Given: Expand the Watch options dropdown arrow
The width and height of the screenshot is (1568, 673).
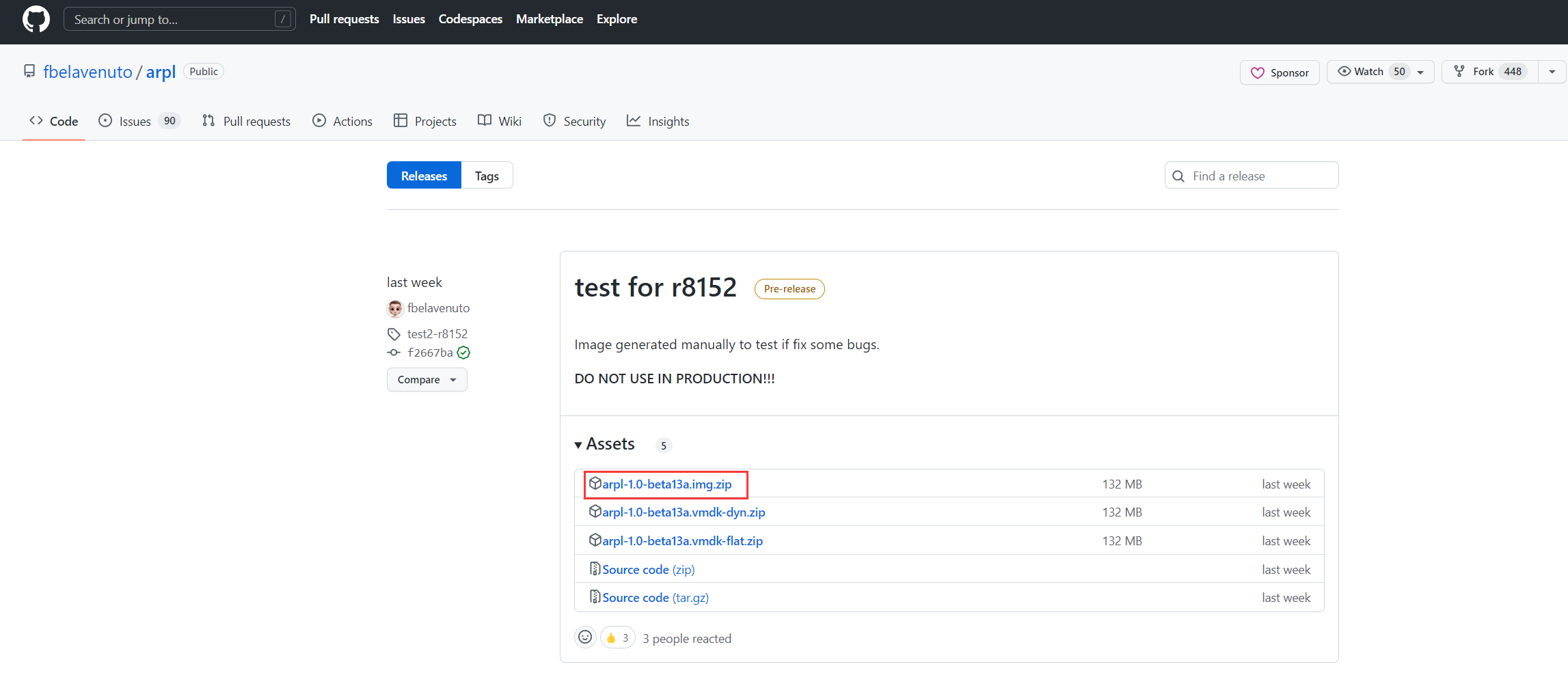Looking at the screenshot, I should coord(1421,72).
